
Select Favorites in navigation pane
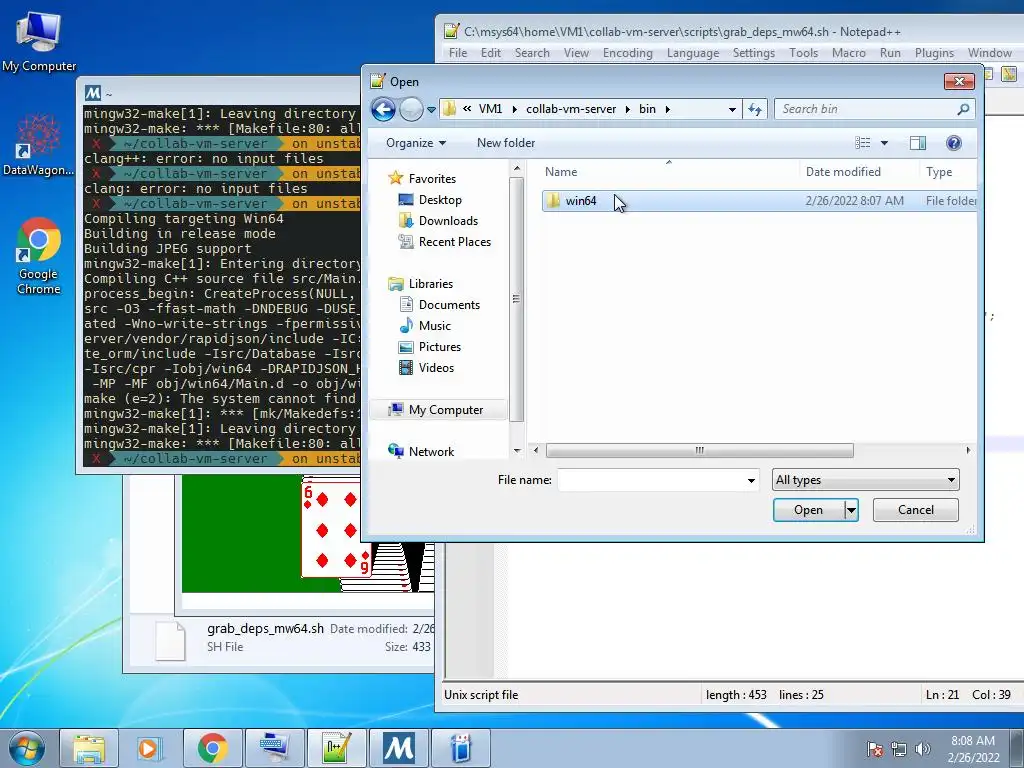tap(432, 178)
